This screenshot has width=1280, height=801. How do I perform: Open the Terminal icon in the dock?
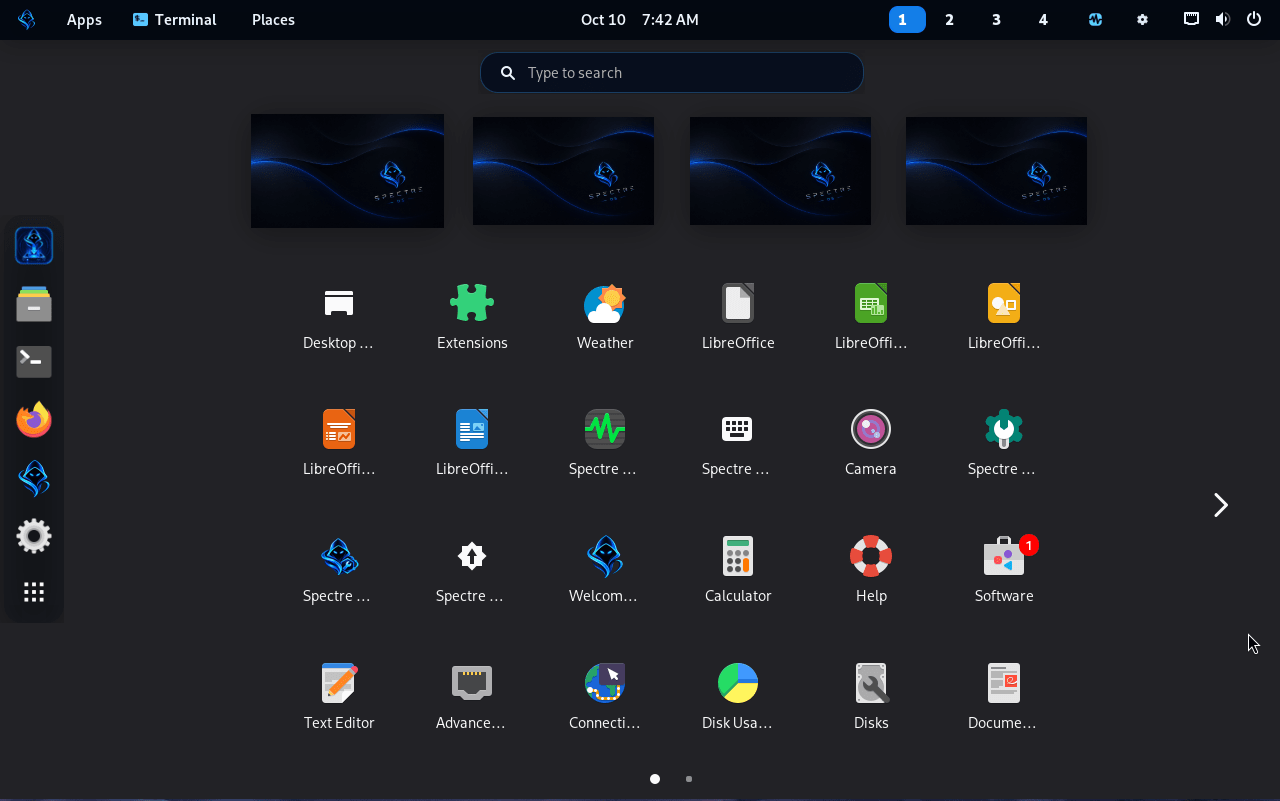34,362
